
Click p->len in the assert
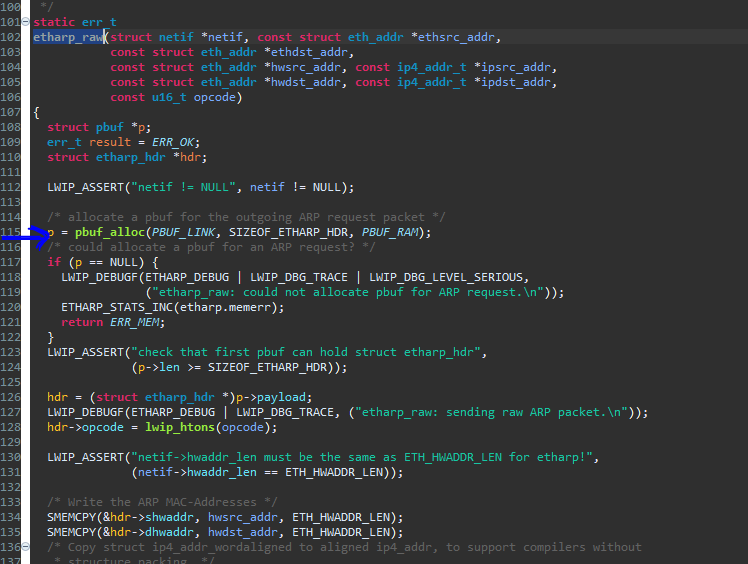pyautogui.click(x=159, y=367)
